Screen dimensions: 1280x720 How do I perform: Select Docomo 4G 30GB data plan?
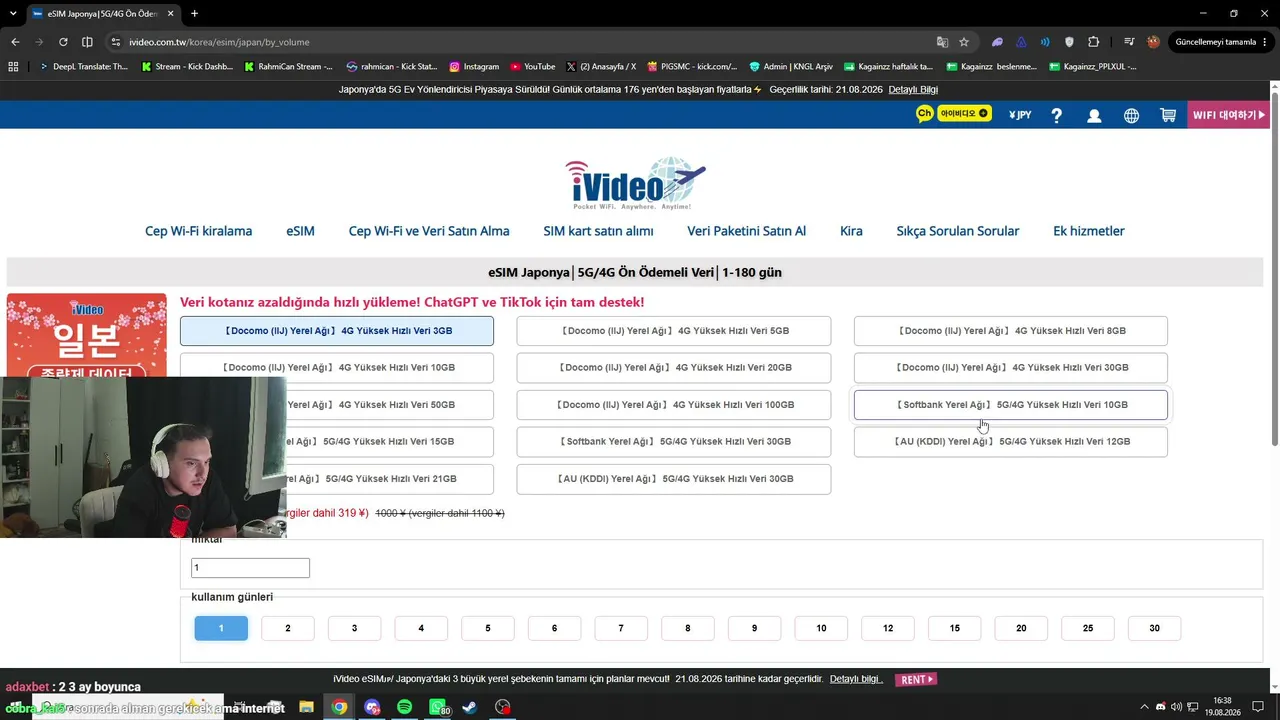click(1011, 368)
